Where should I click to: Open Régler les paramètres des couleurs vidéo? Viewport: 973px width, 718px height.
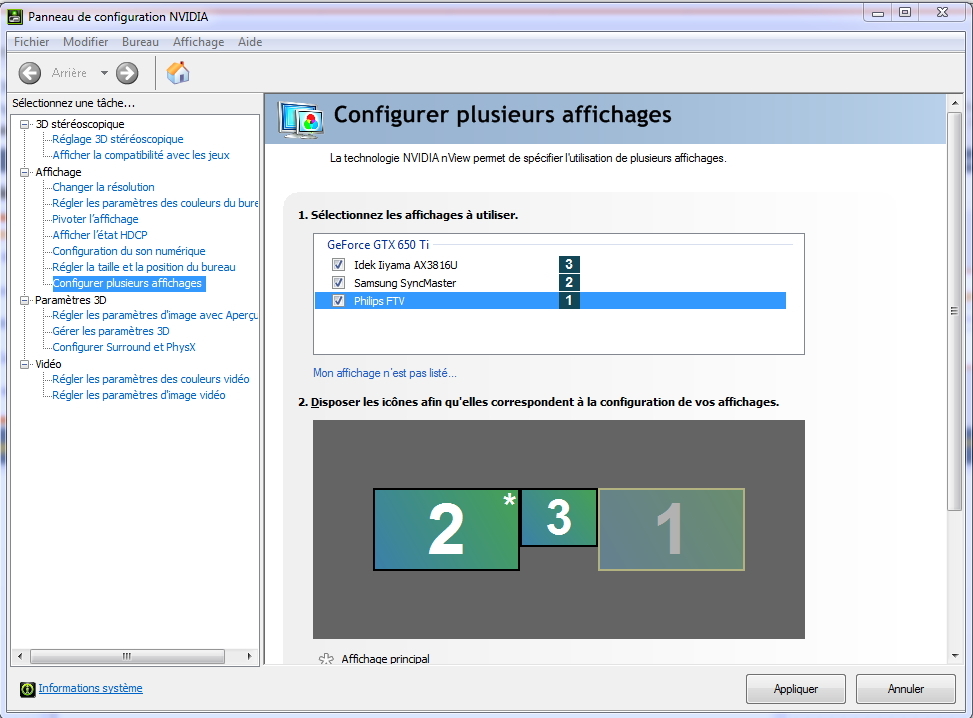pyautogui.click(x=151, y=379)
